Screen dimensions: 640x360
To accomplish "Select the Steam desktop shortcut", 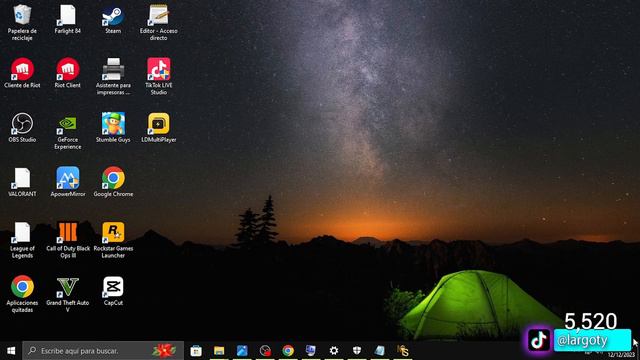I will (113, 19).
